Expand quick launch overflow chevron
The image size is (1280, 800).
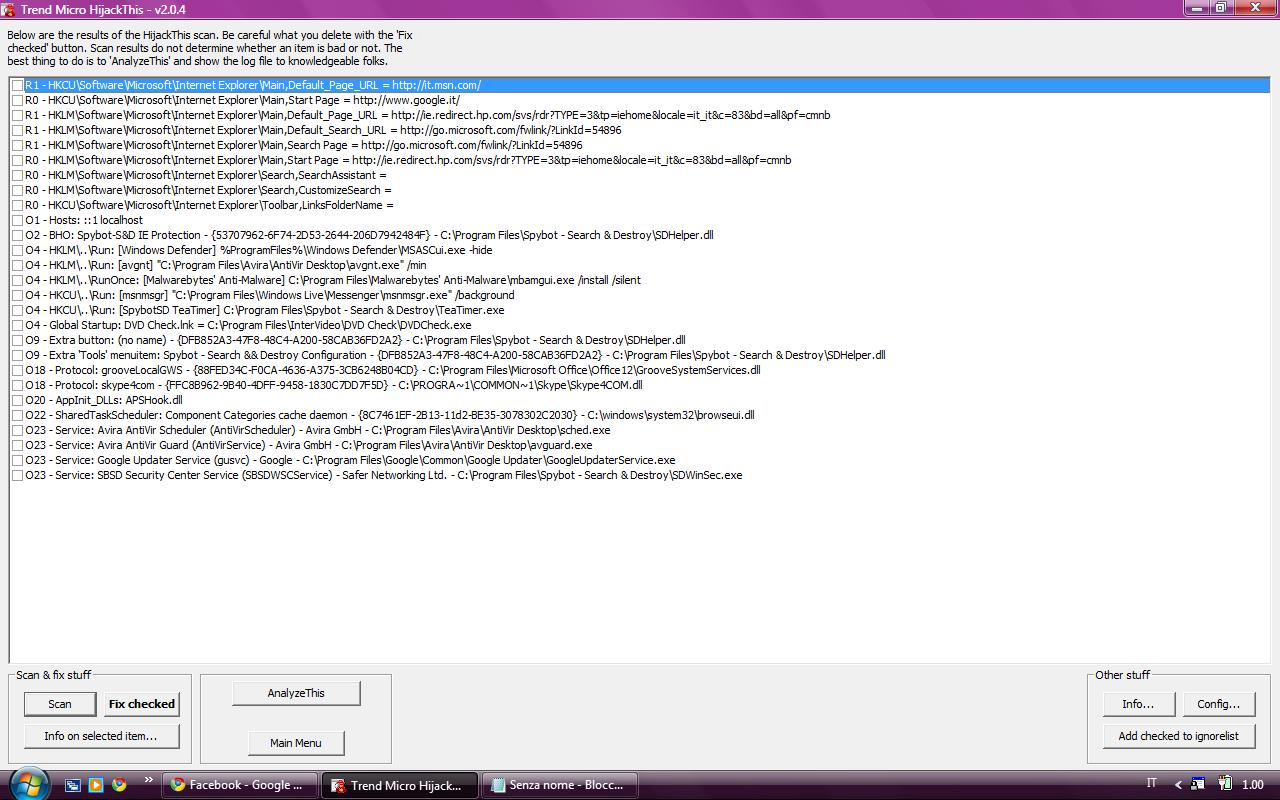(x=149, y=780)
